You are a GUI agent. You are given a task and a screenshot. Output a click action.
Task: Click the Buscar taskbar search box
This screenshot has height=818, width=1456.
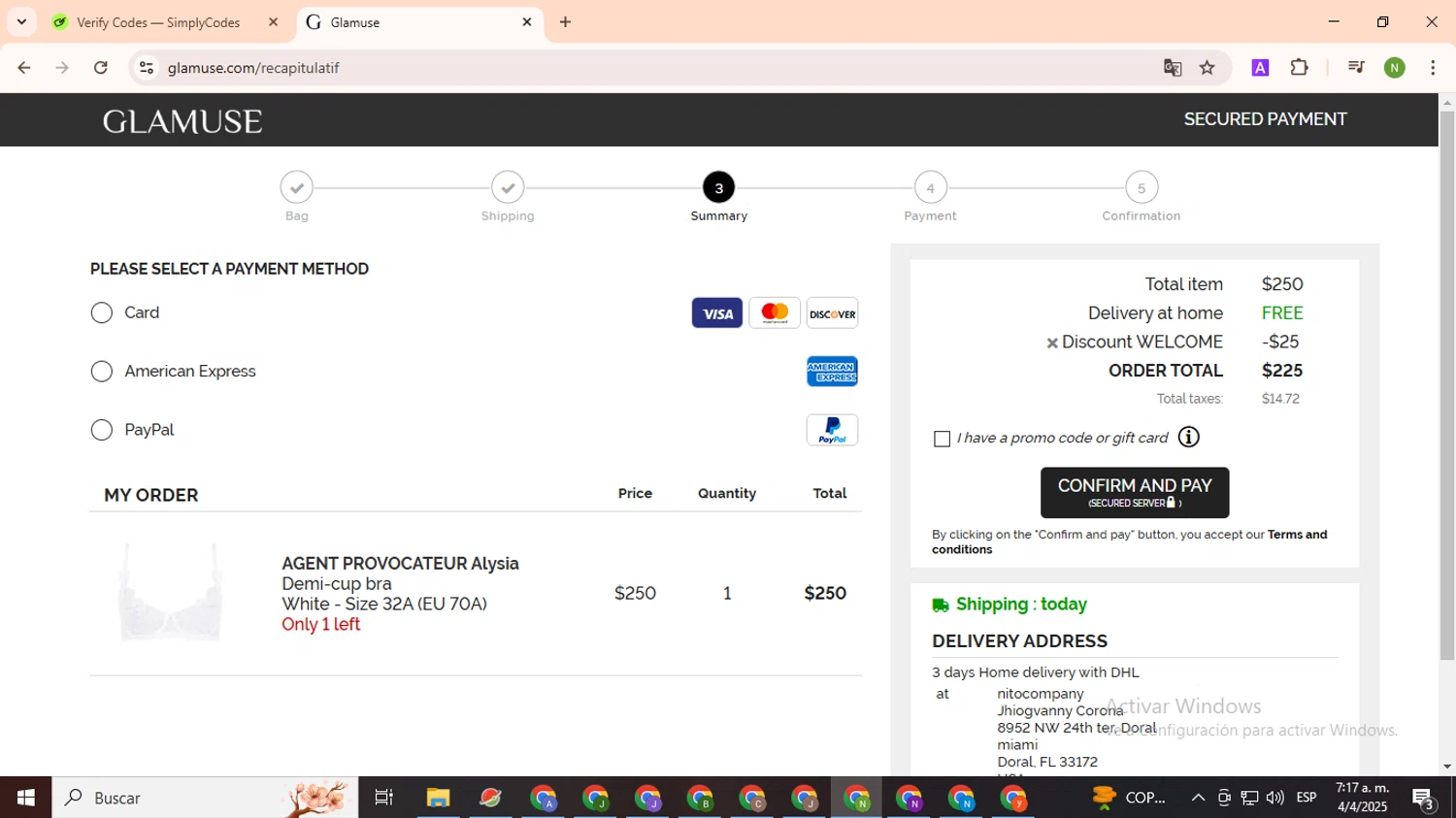click(205, 798)
